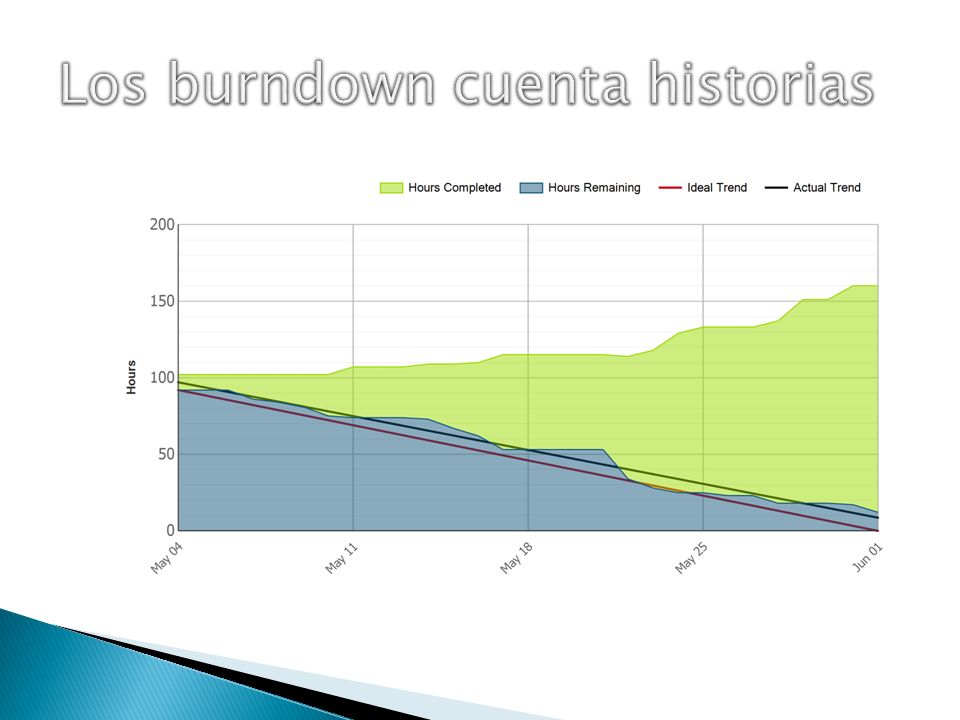This screenshot has width=960, height=720.
Task: Click the 200 y-axis value
Action: pos(162,225)
